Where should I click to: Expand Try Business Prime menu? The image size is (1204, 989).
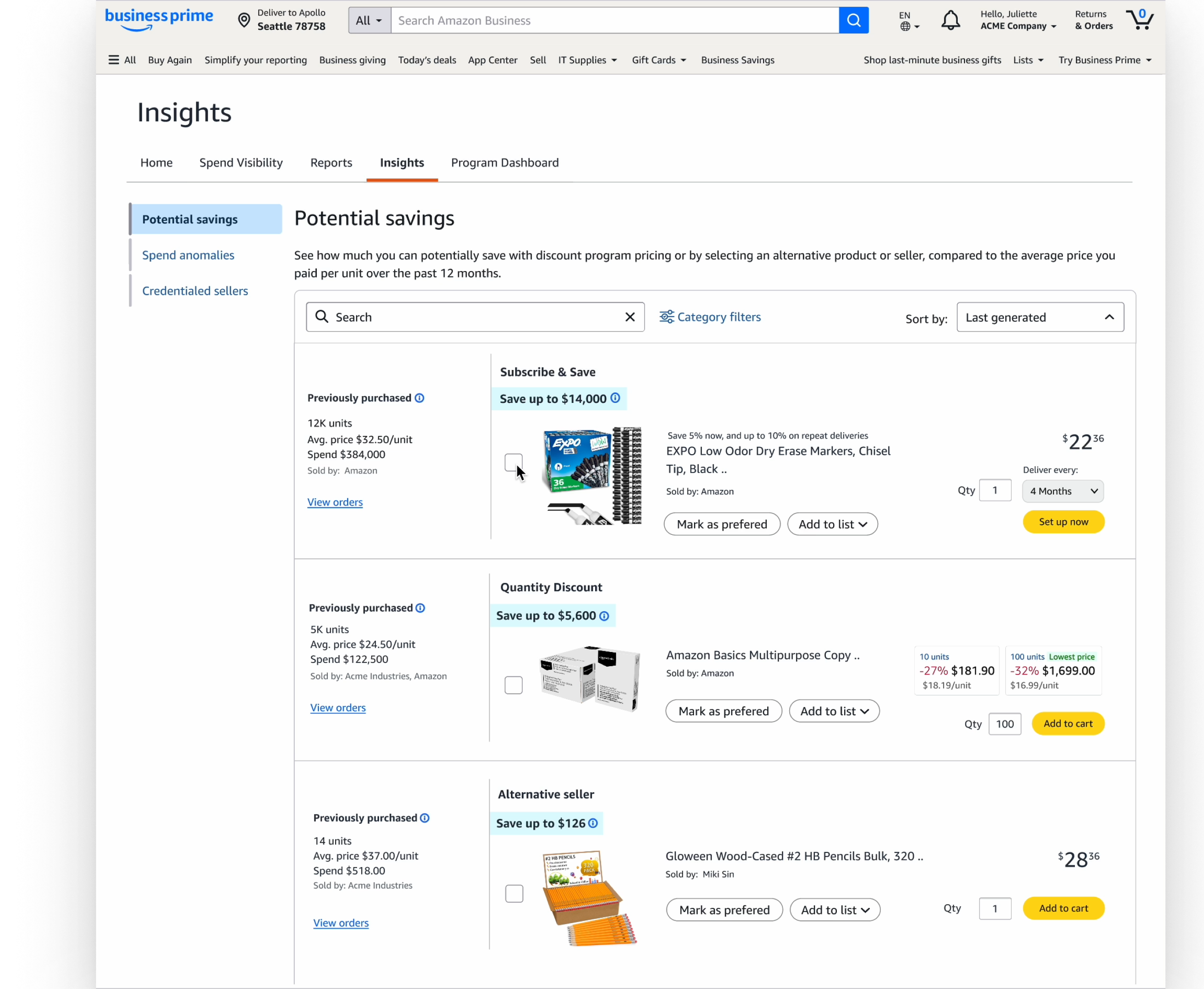click(x=1105, y=60)
